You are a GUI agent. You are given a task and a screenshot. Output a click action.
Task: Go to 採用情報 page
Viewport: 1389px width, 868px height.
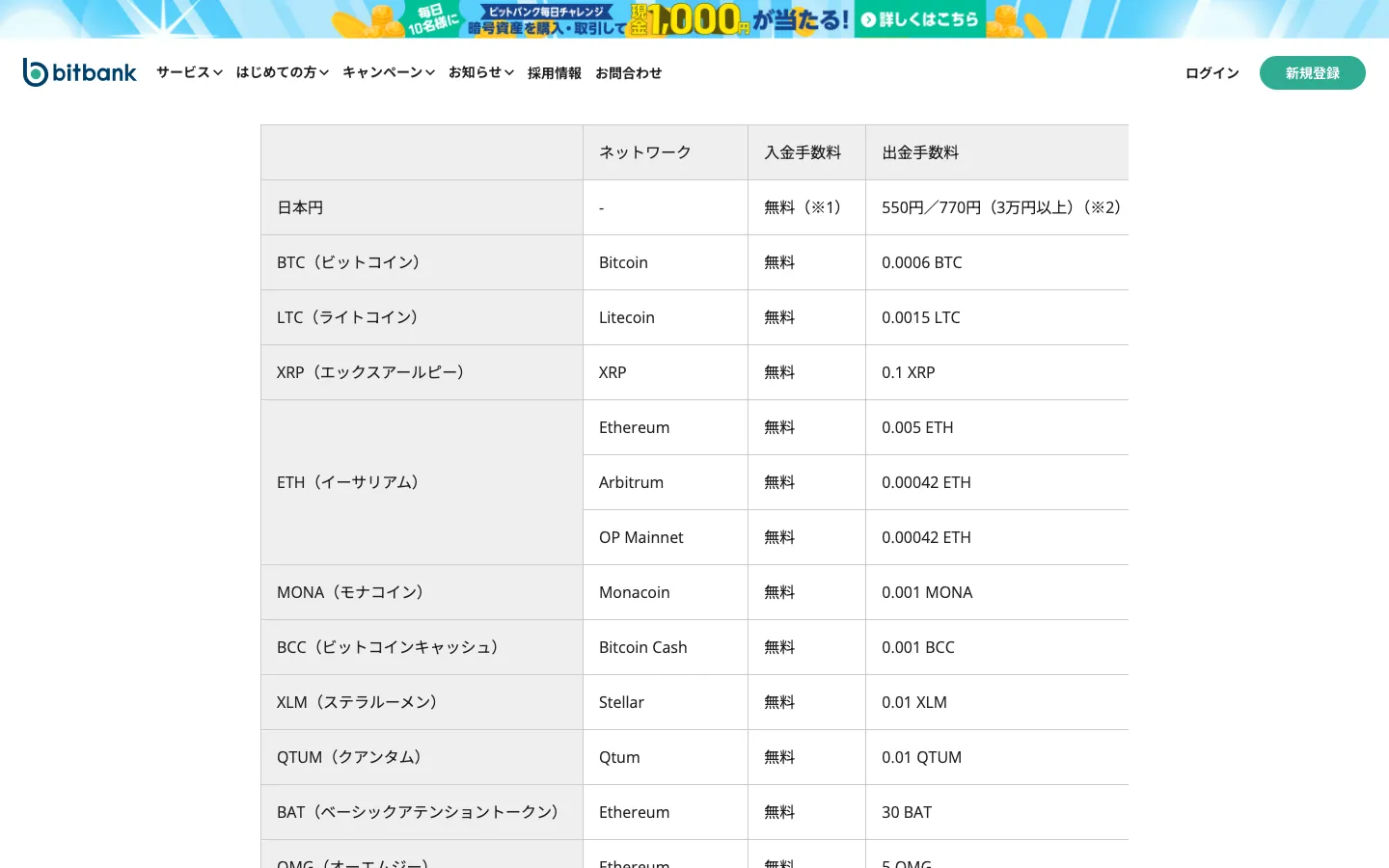click(x=555, y=73)
